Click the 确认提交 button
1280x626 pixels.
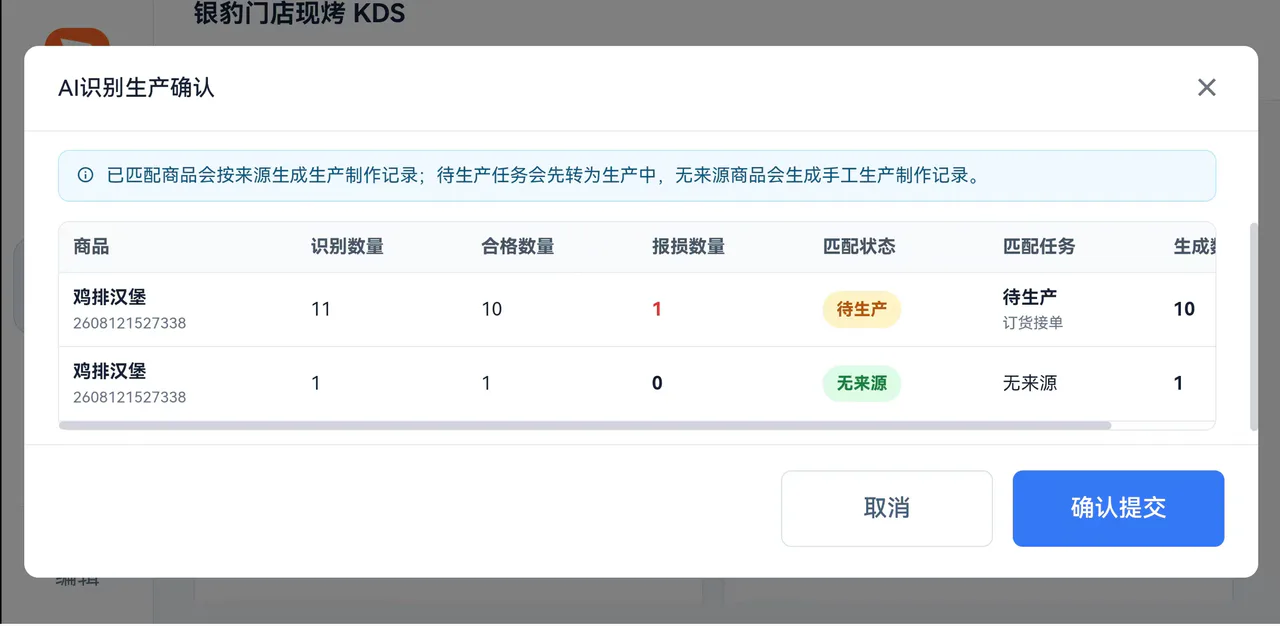click(x=1118, y=508)
